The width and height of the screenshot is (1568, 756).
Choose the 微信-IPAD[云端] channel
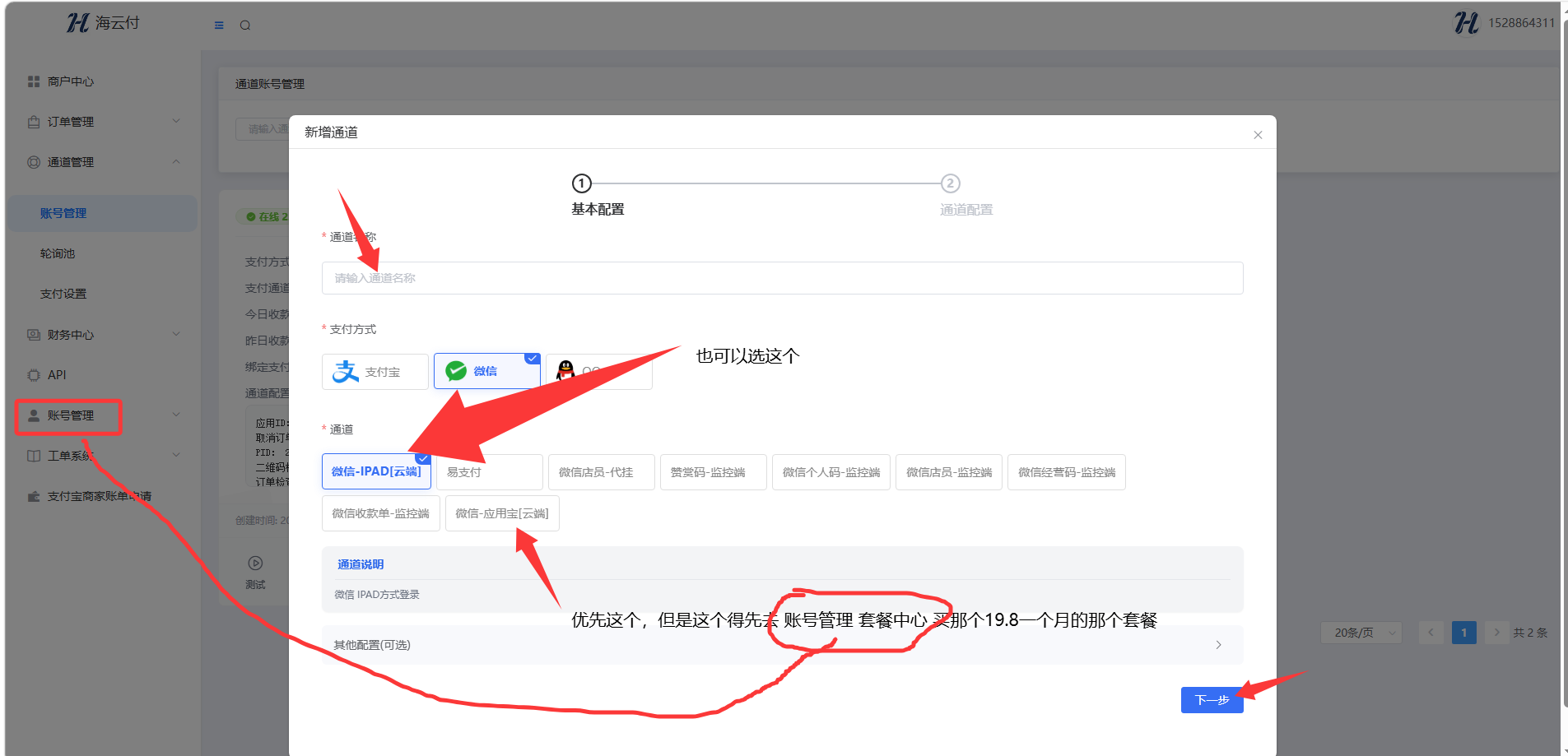coord(376,472)
